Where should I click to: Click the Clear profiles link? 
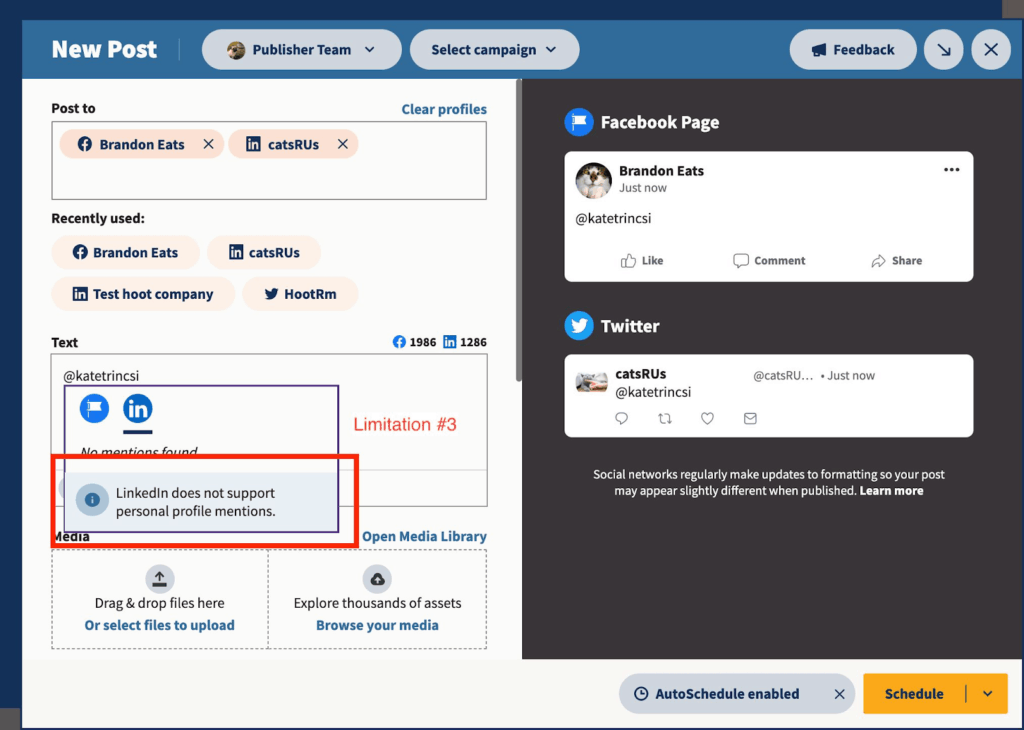tap(444, 109)
